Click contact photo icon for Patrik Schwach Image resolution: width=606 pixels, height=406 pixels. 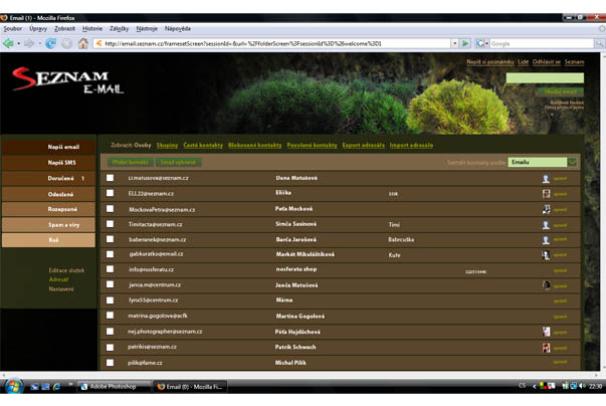click(x=545, y=347)
